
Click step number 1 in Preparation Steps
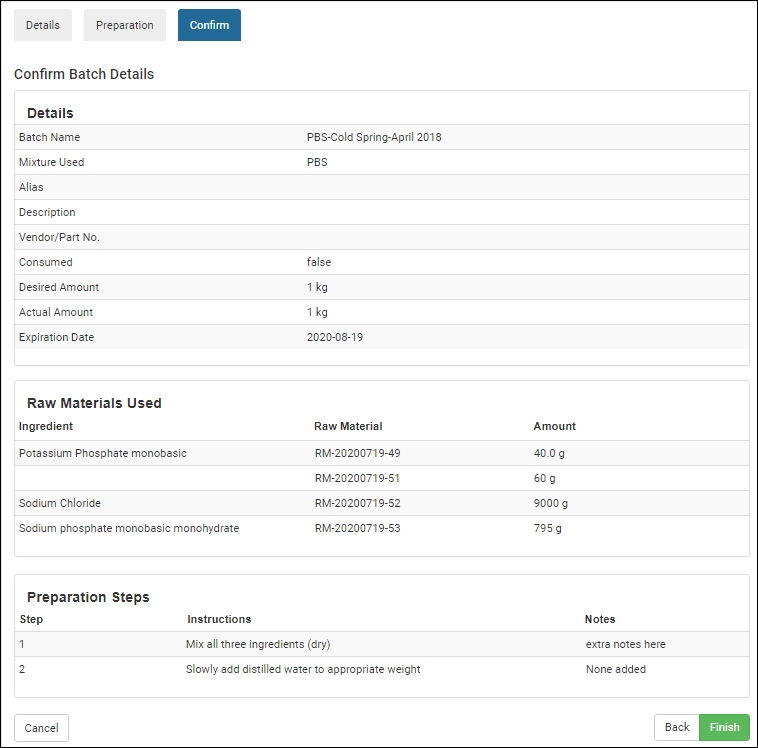22,644
